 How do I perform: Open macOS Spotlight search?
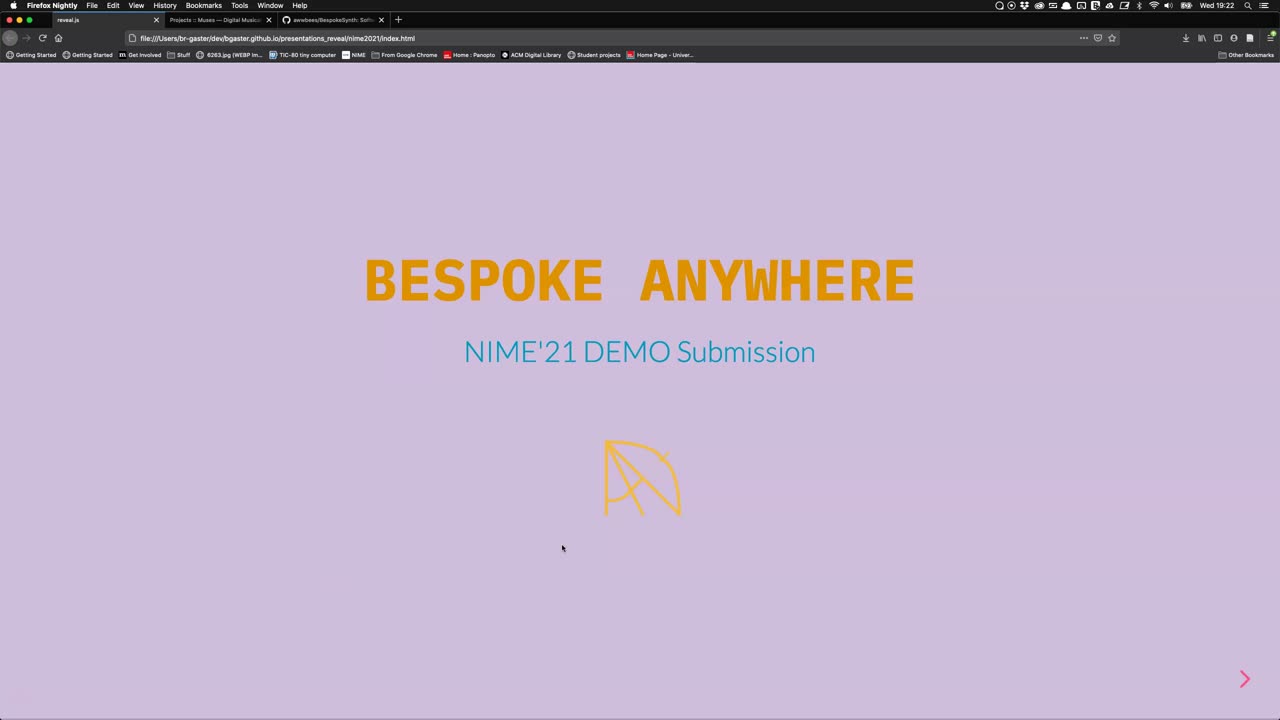[1248, 6]
